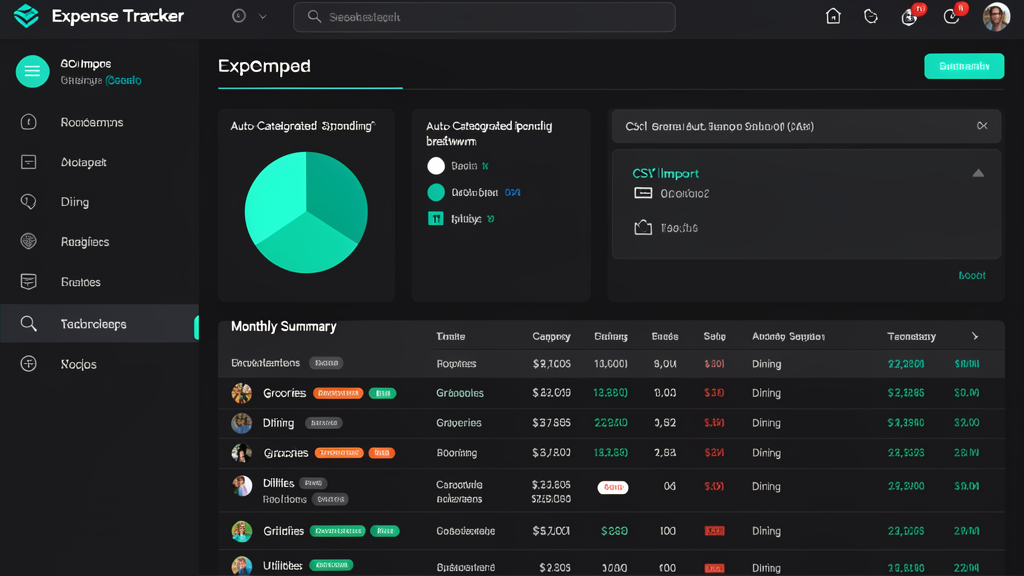Click the folder icon in CSV Import
Image resolution: width=1024 pixels, height=576 pixels.
[x=643, y=227]
